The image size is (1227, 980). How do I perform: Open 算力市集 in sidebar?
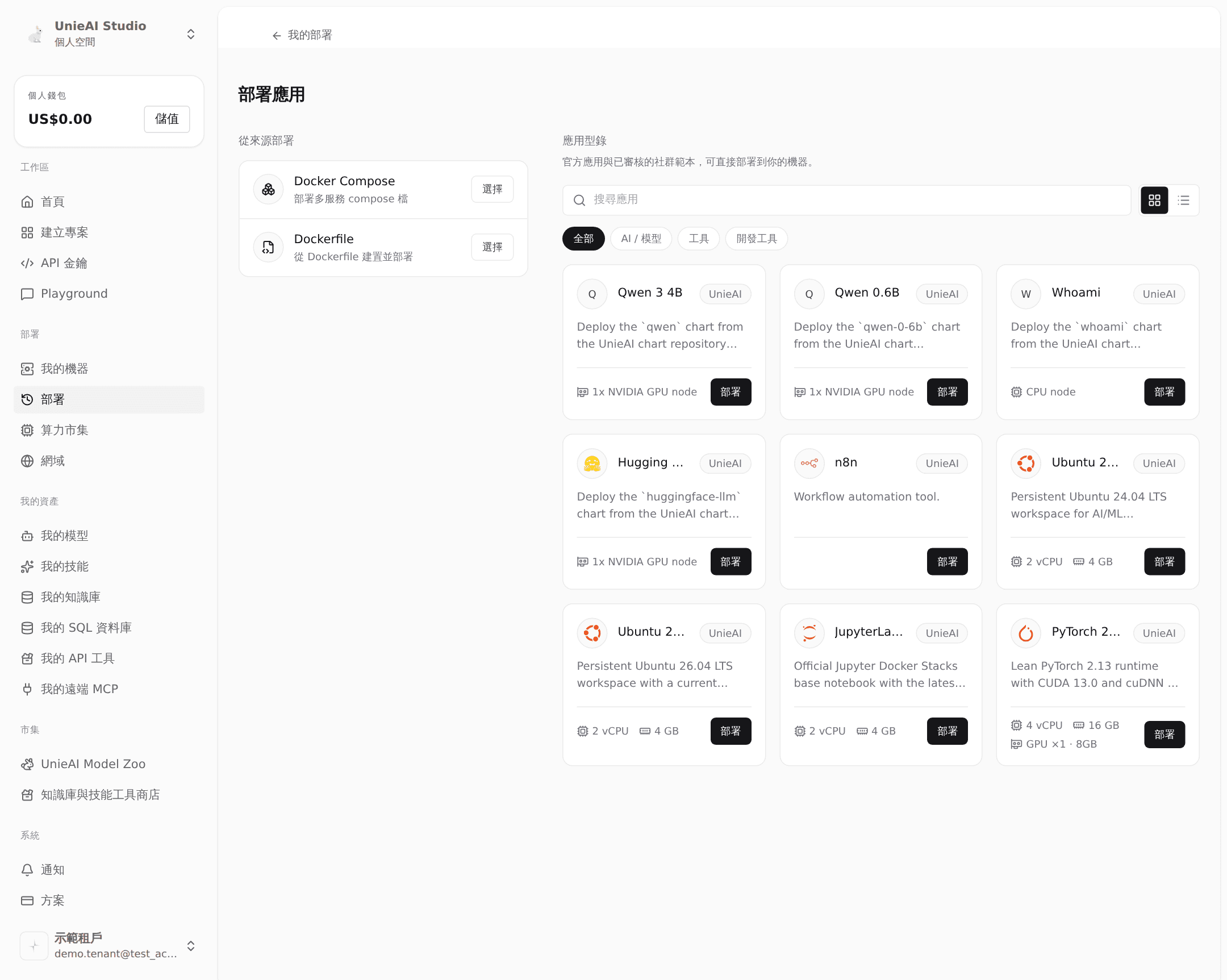pos(108,430)
